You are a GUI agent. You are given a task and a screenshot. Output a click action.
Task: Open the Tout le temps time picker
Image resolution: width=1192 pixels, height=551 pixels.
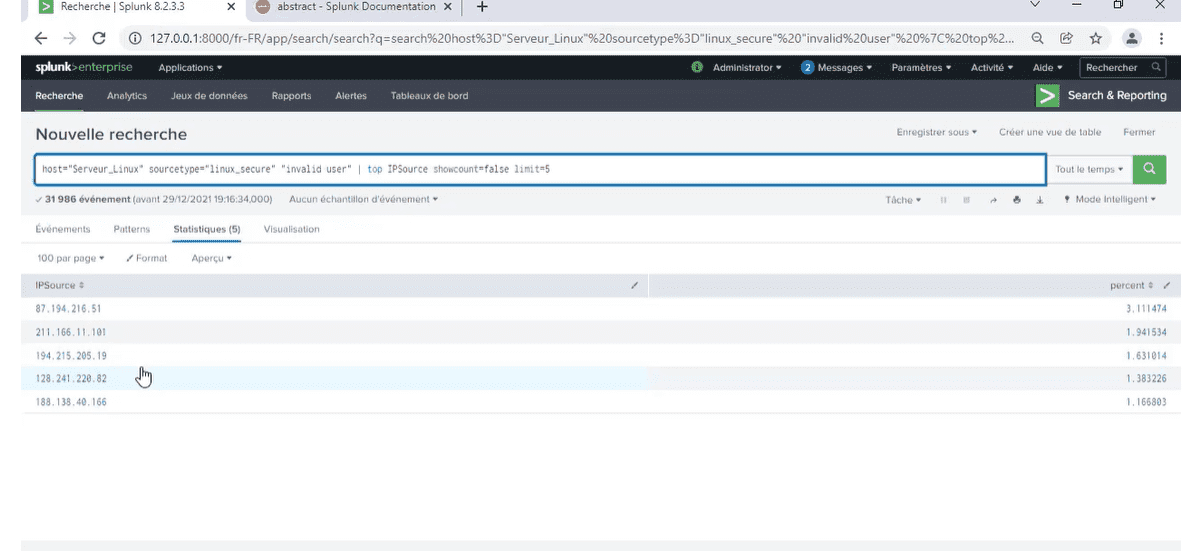click(x=1089, y=169)
